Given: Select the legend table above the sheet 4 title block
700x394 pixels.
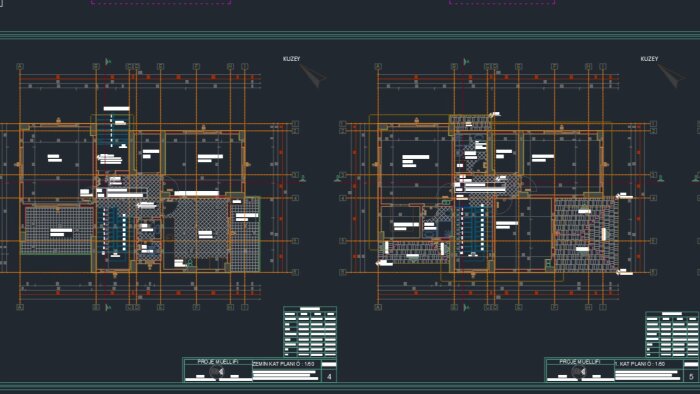Looking at the screenshot, I should pos(310,332).
